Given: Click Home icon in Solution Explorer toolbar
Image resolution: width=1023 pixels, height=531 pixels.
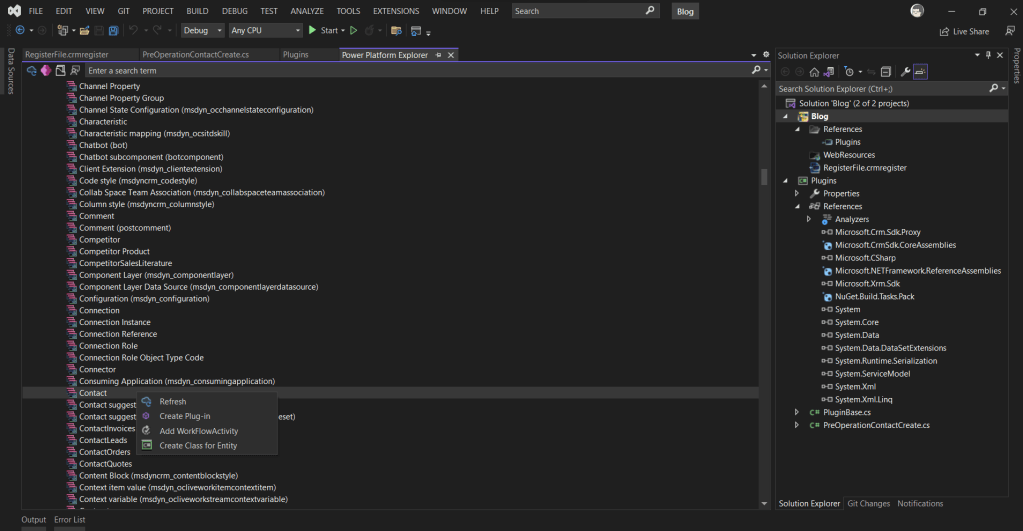Looking at the screenshot, I should click(x=814, y=72).
